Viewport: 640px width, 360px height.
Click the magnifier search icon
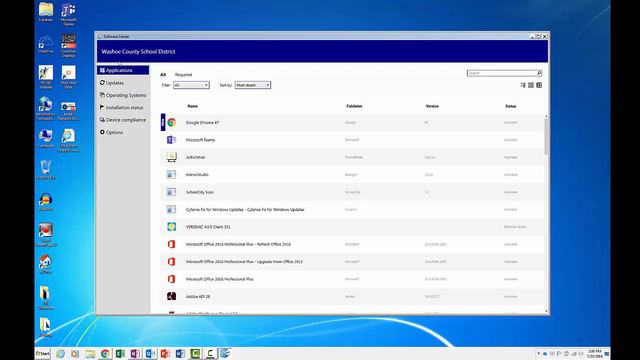[x=539, y=73]
